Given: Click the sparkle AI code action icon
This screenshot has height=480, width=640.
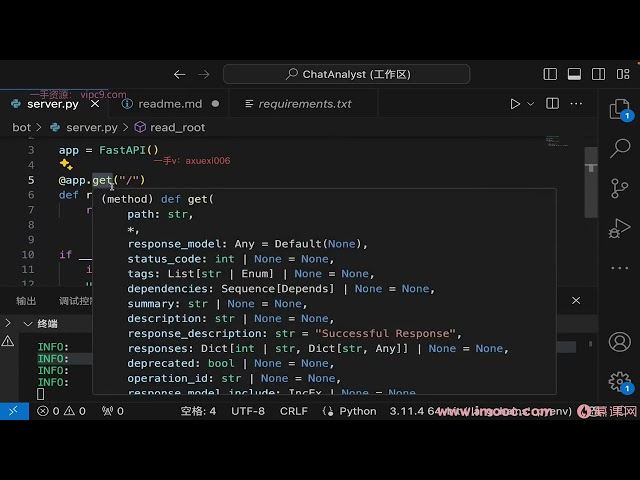Looking at the screenshot, I should tap(66, 164).
